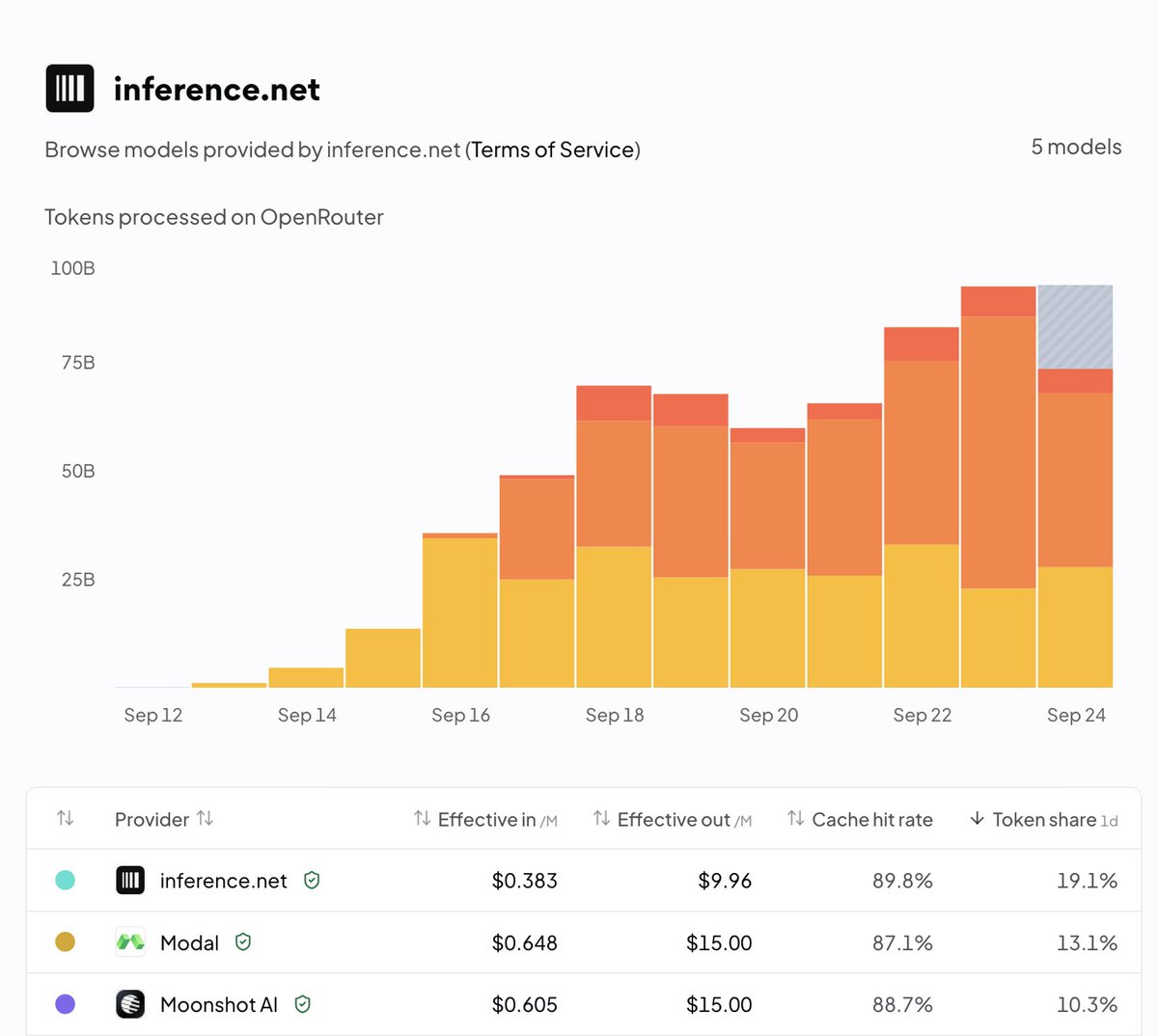Click the purple color dot for Moonshot AI
This screenshot has height=1036, width=1158.
(x=66, y=1004)
